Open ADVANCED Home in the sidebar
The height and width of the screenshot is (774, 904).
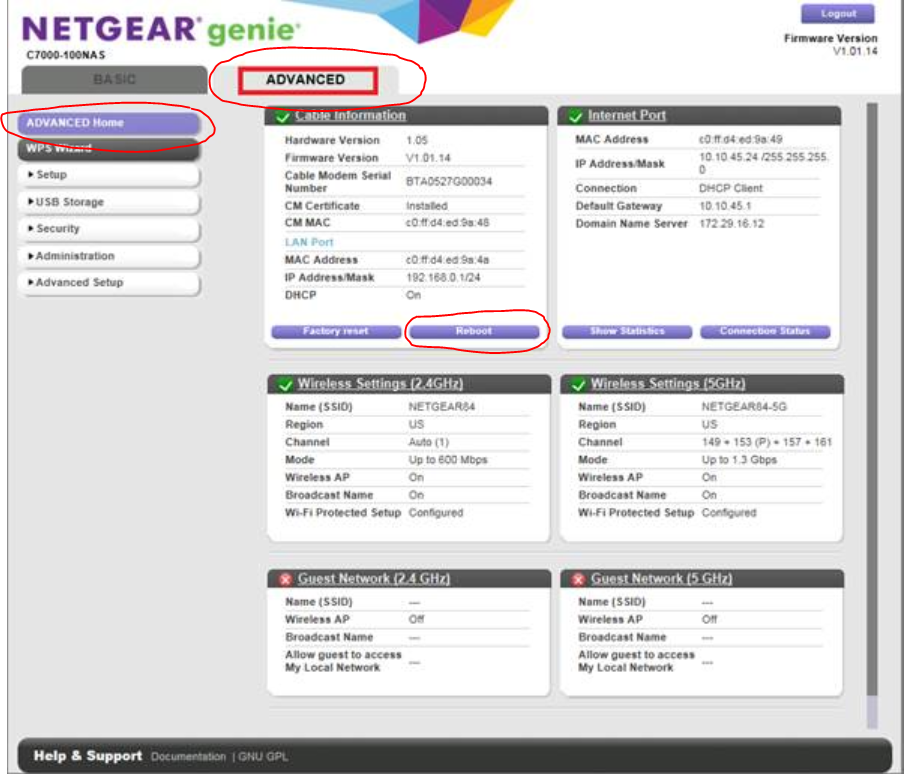coord(110,123)
